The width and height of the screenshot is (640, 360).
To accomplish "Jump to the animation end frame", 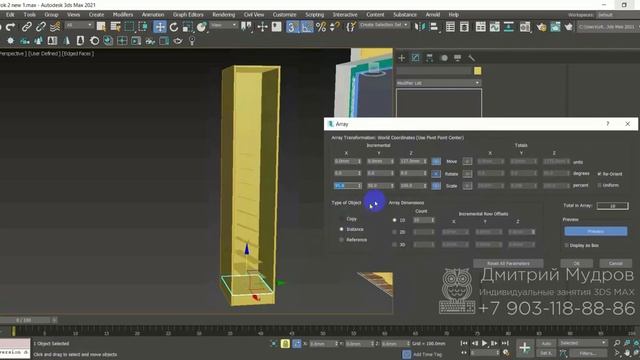I will 505,343.
